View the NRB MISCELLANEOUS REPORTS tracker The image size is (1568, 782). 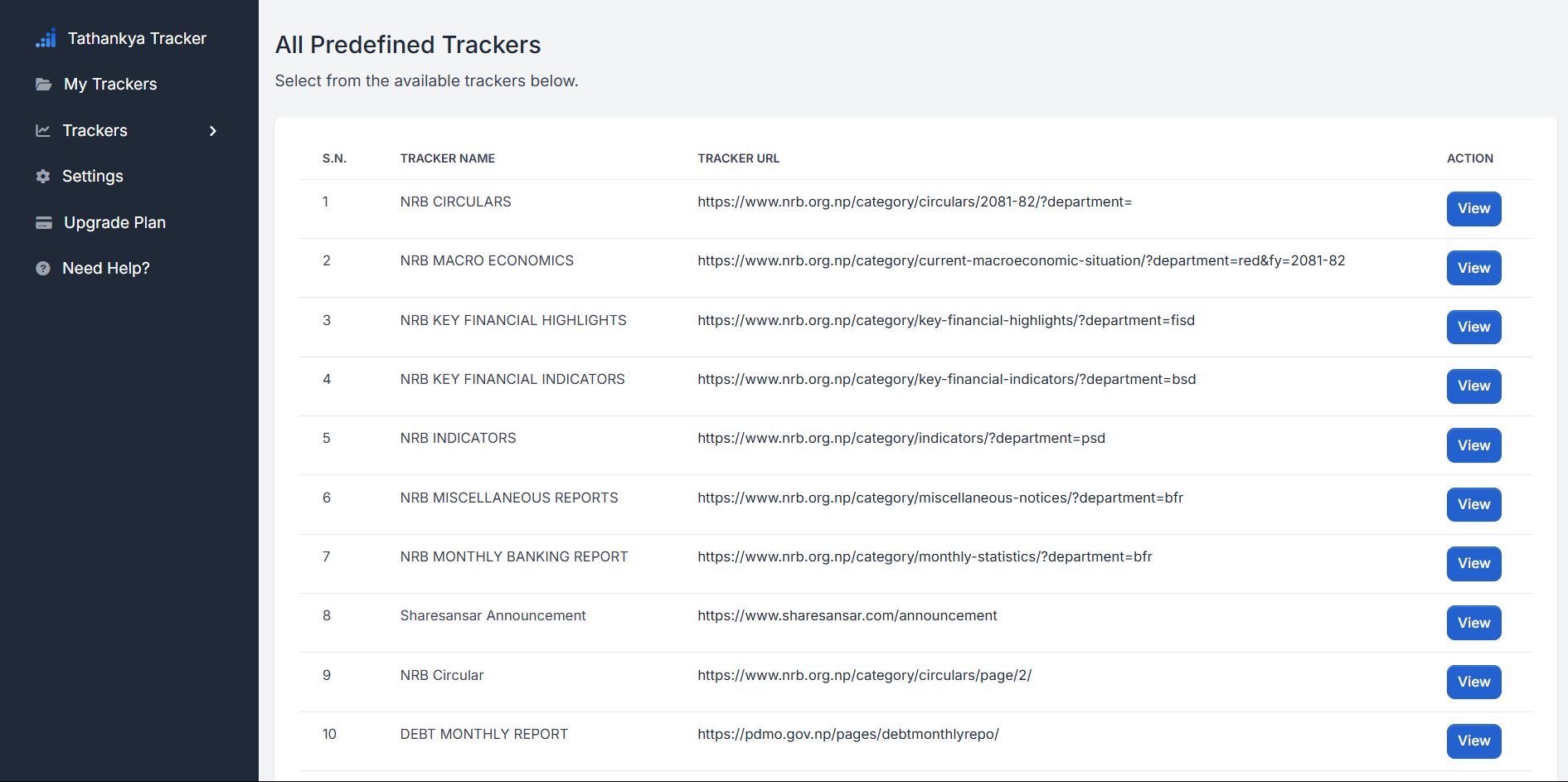(x=1473, y=504)
